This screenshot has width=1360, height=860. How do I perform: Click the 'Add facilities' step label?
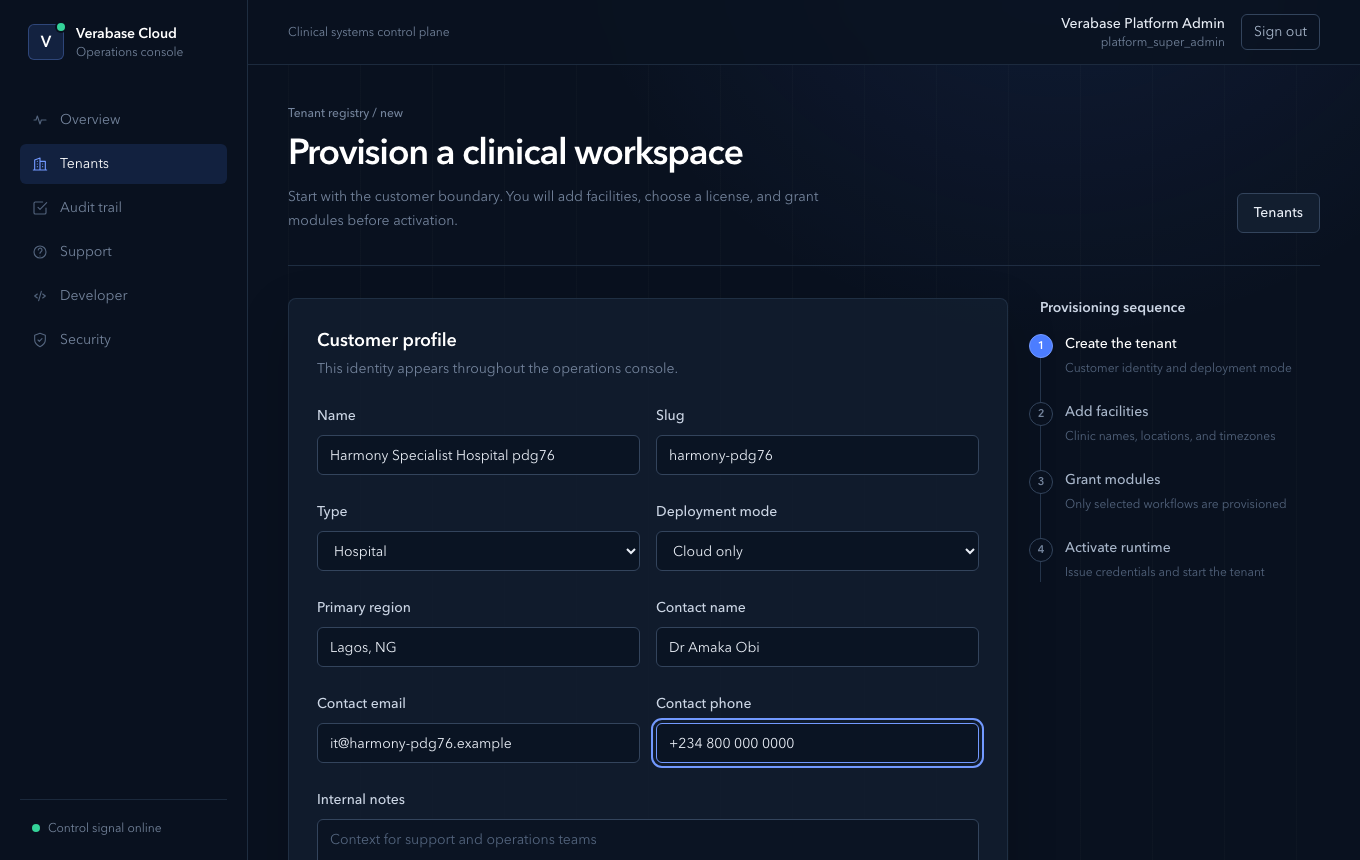pos(1106,411)
